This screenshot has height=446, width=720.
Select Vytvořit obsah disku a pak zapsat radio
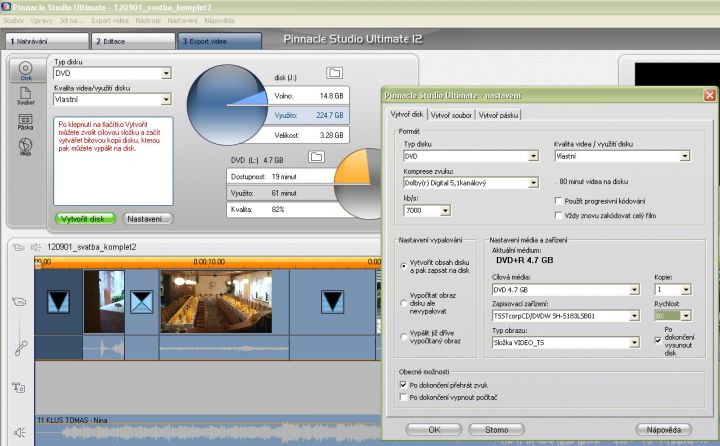click(x=403, y=265)
